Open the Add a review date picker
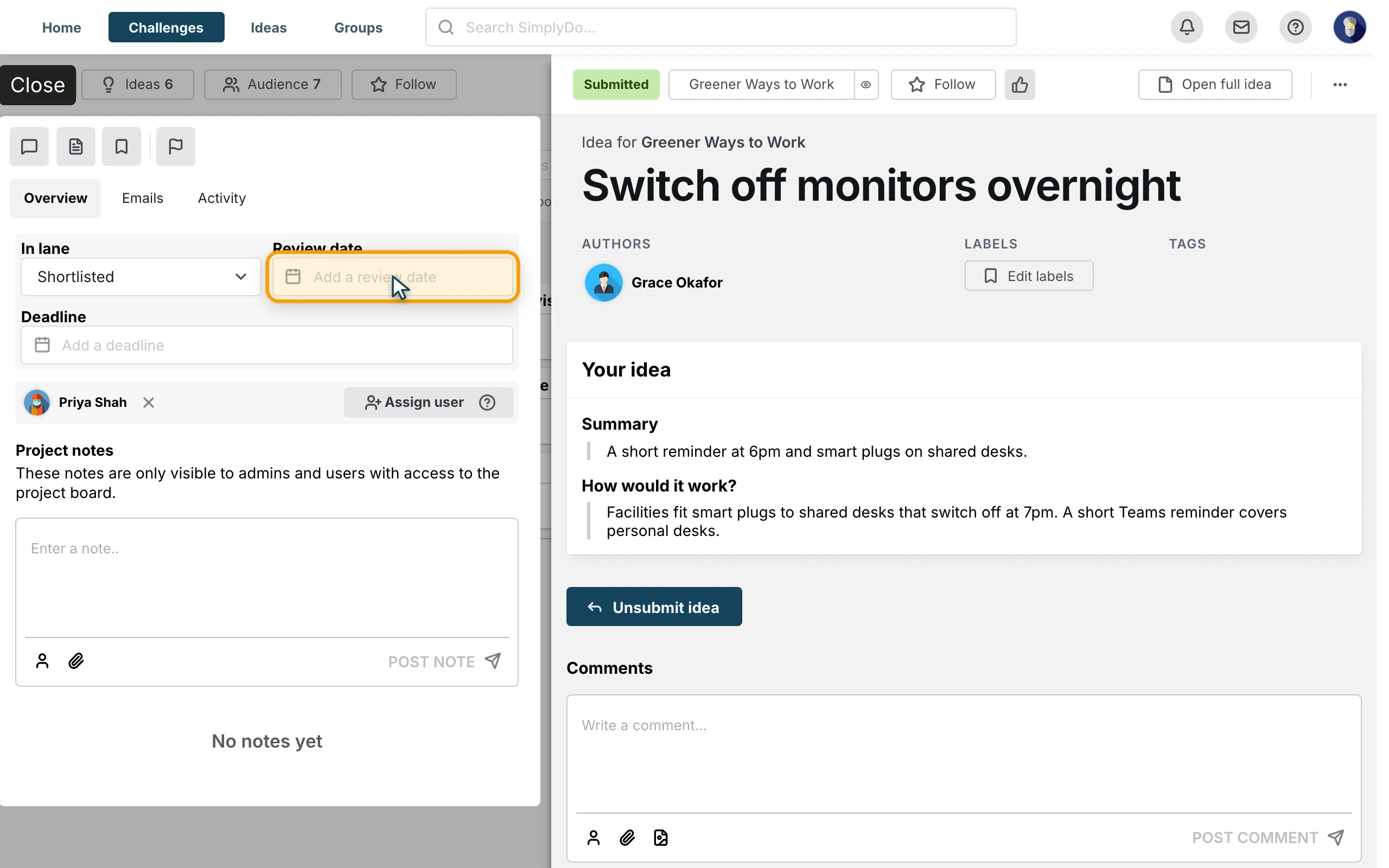This screenshot has width=1389, height=868. 393,277
